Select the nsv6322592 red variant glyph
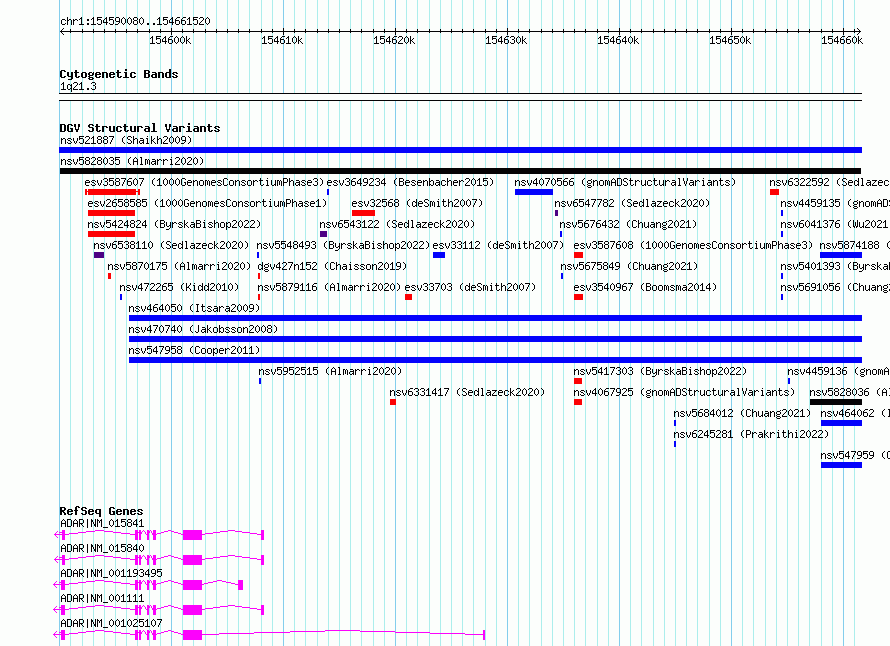Screen dimensions: 890x646 [774, 192]
